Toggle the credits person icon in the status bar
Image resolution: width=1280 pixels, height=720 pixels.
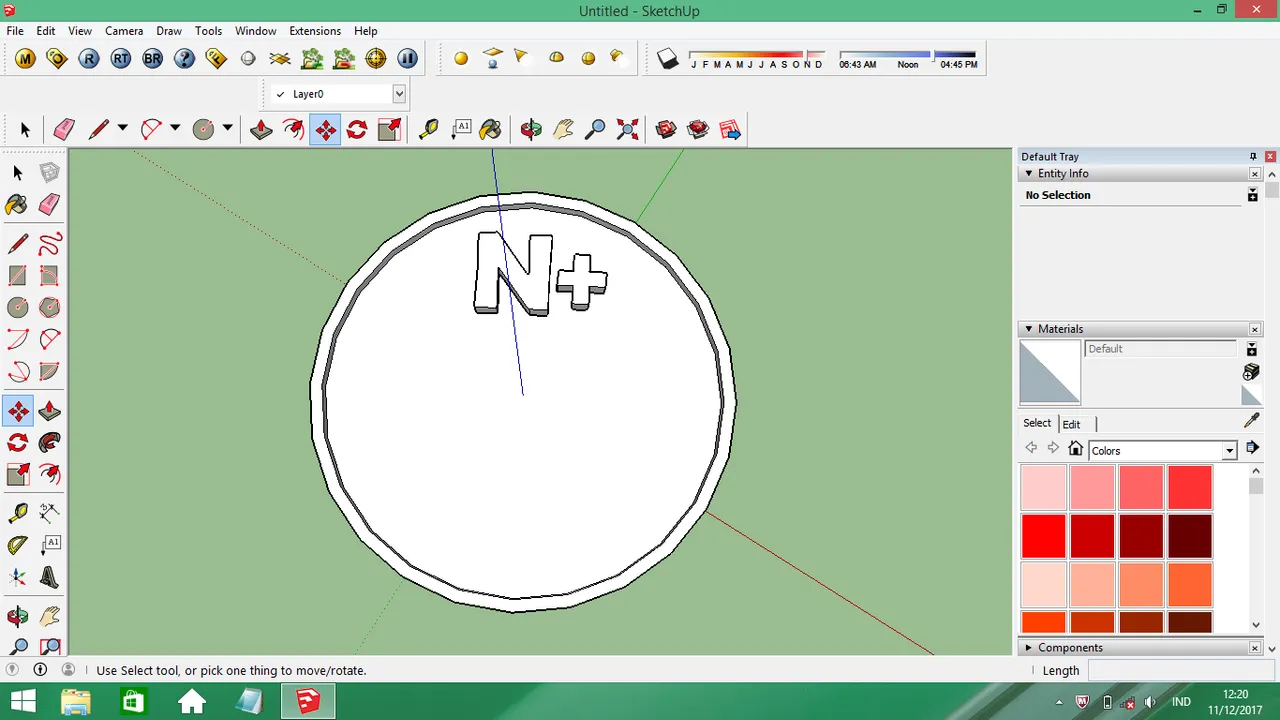coord(68,670)
